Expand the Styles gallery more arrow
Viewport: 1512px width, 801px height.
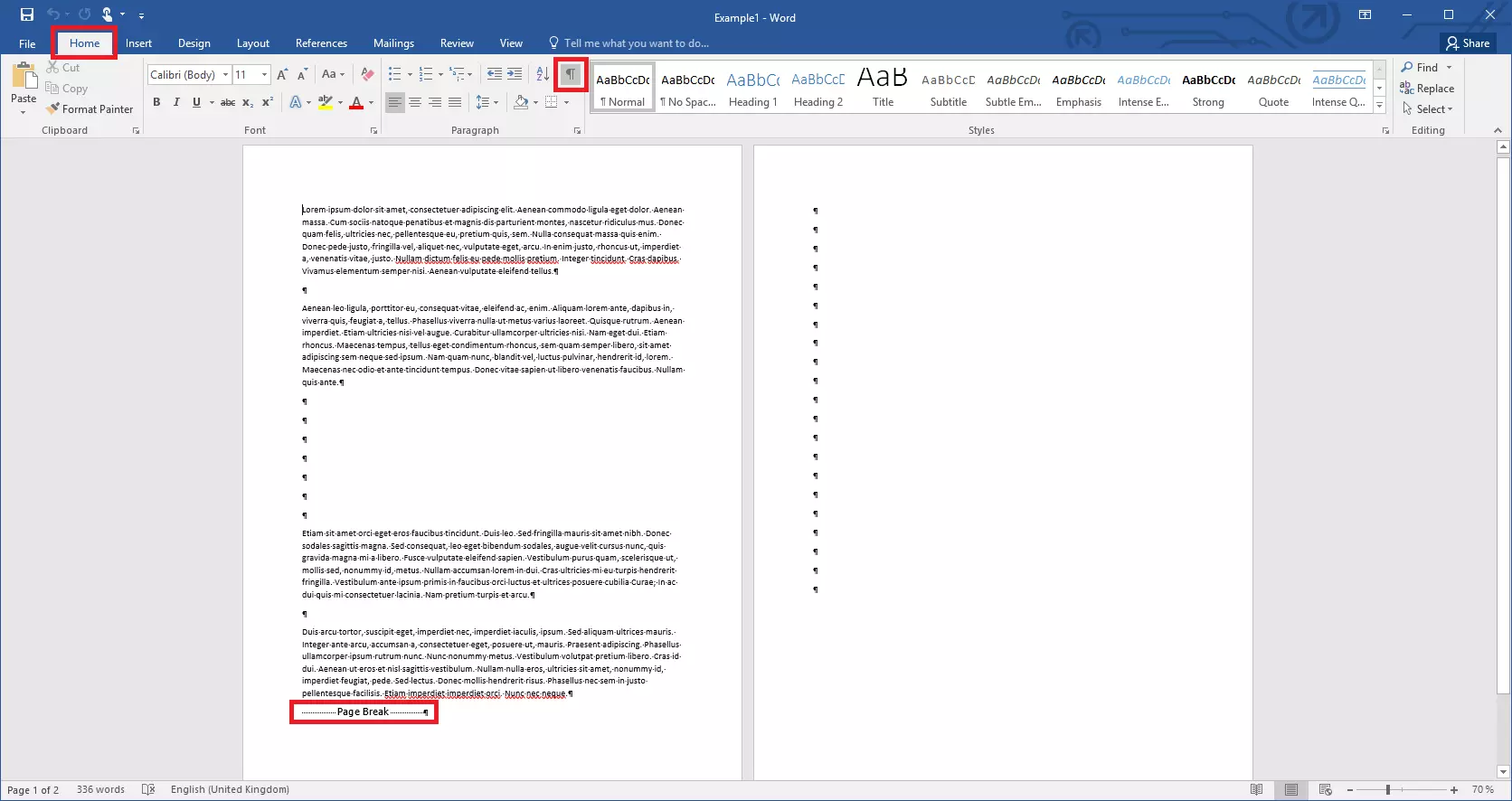(1379, 107)
